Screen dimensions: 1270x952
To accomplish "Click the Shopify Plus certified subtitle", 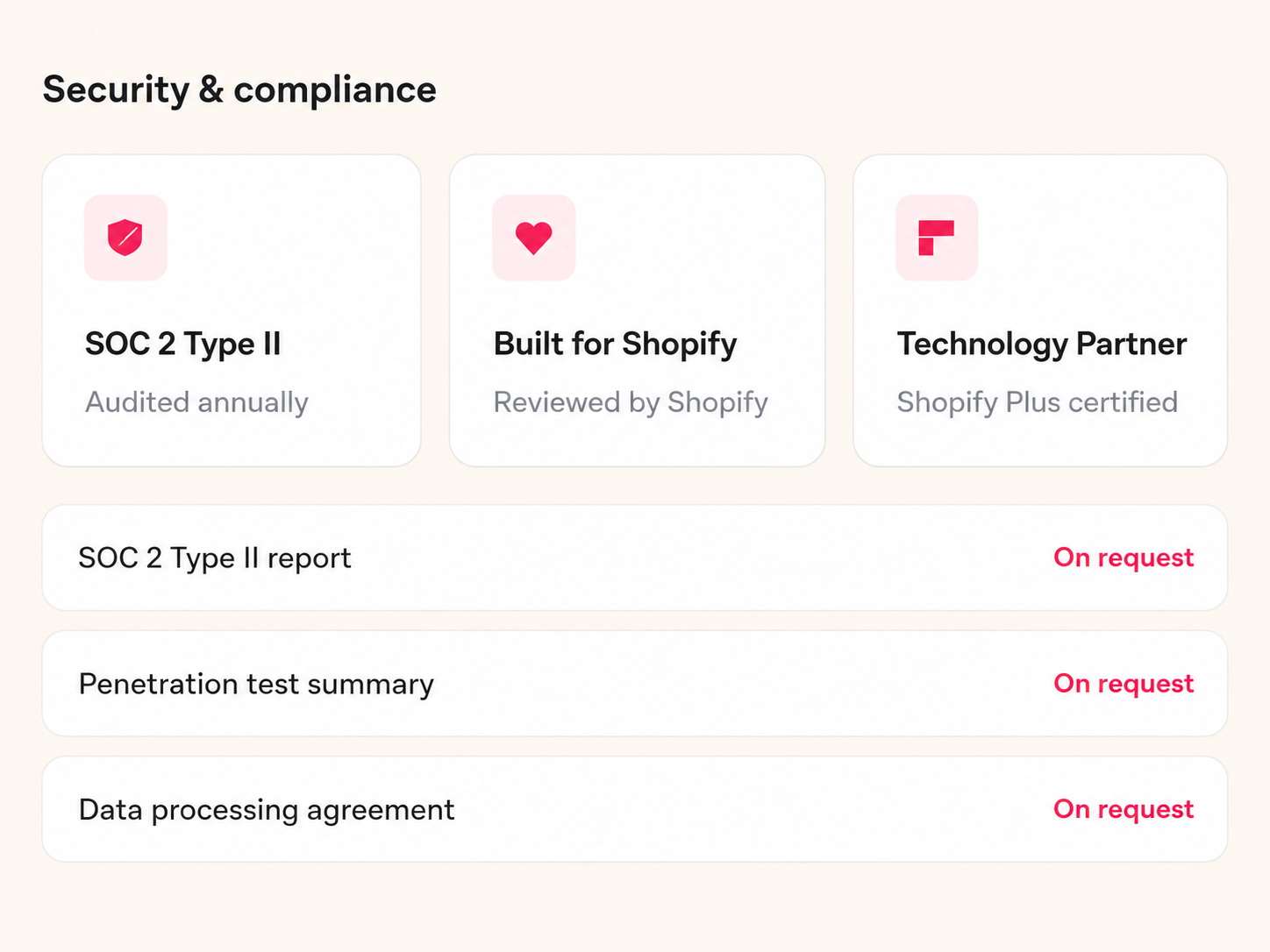I will click(1038, 402).
